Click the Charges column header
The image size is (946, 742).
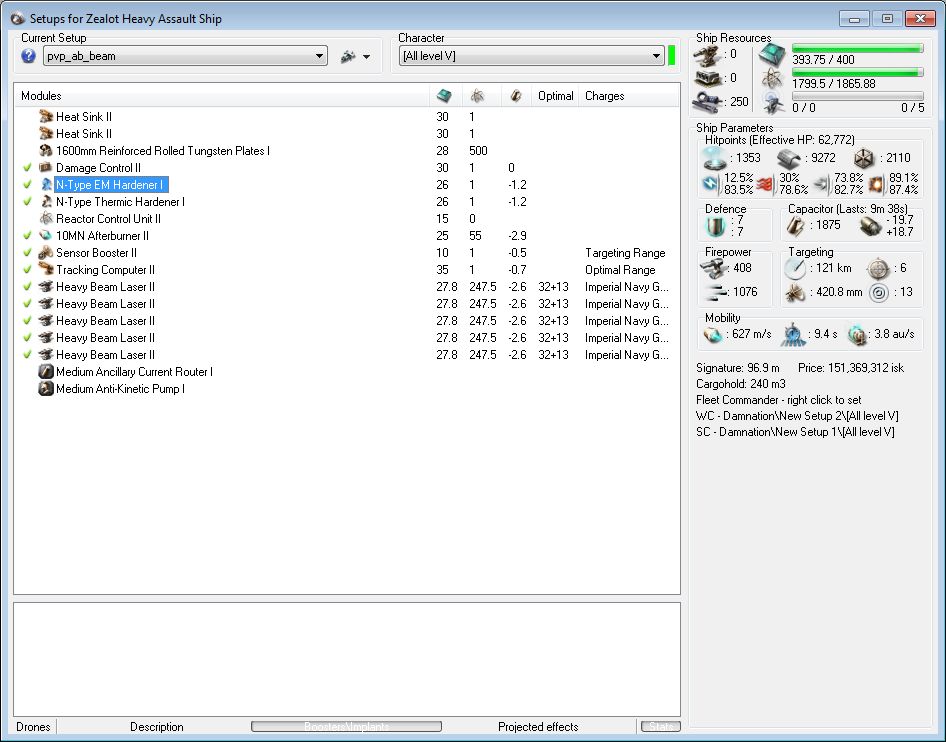[629, 96]
